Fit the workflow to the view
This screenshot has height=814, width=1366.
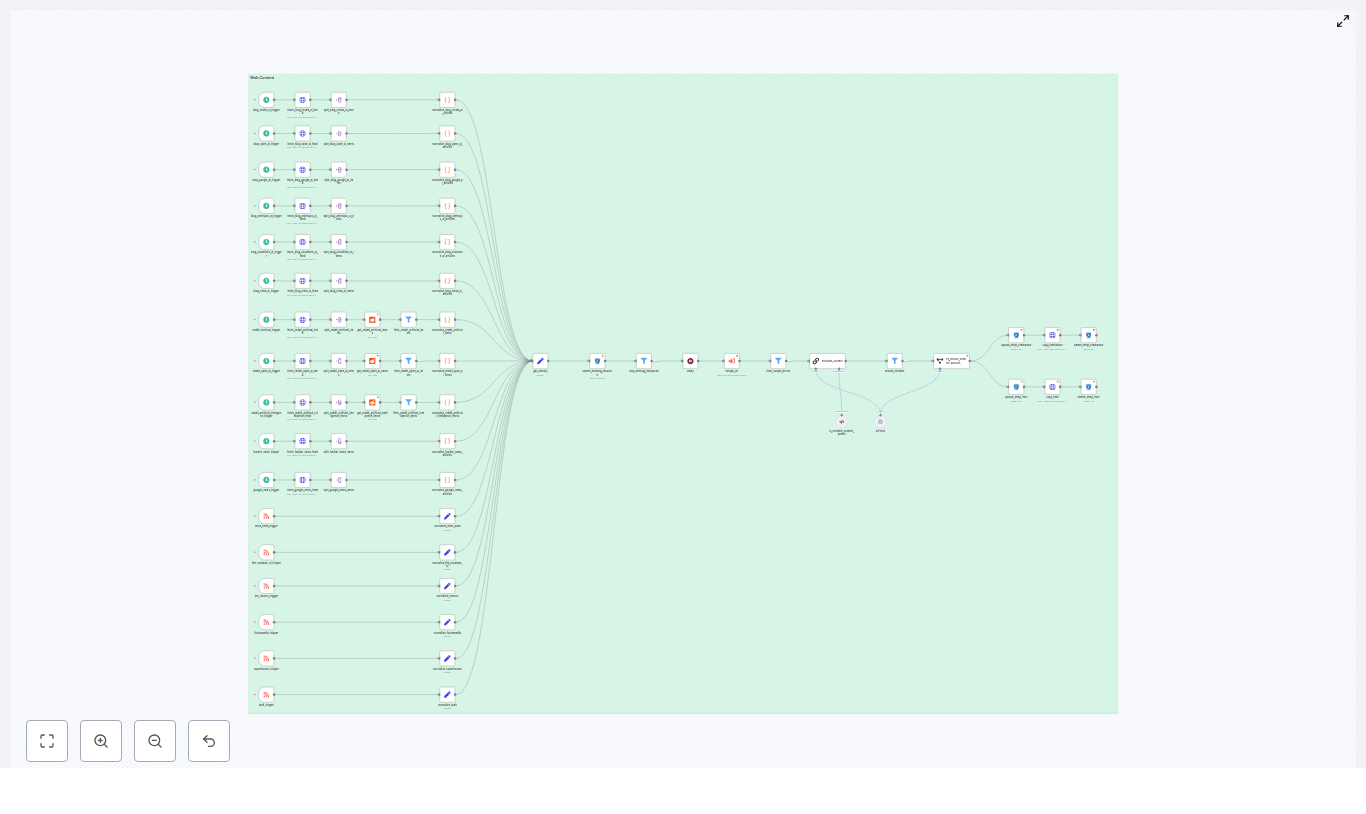47,741
